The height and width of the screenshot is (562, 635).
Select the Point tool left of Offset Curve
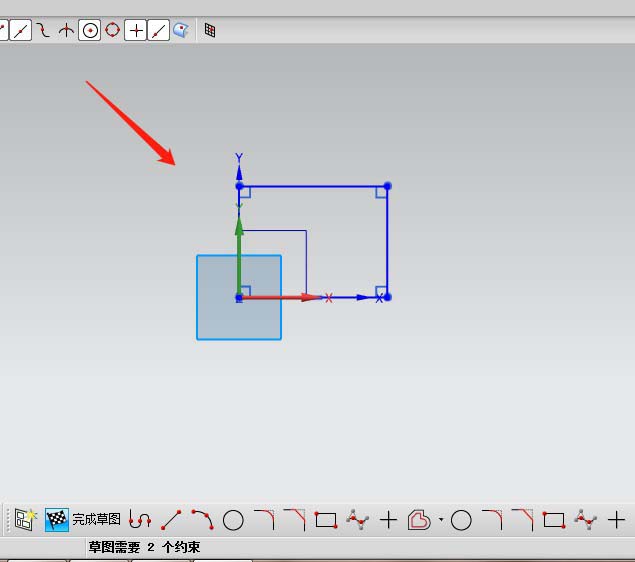point(388,520)
